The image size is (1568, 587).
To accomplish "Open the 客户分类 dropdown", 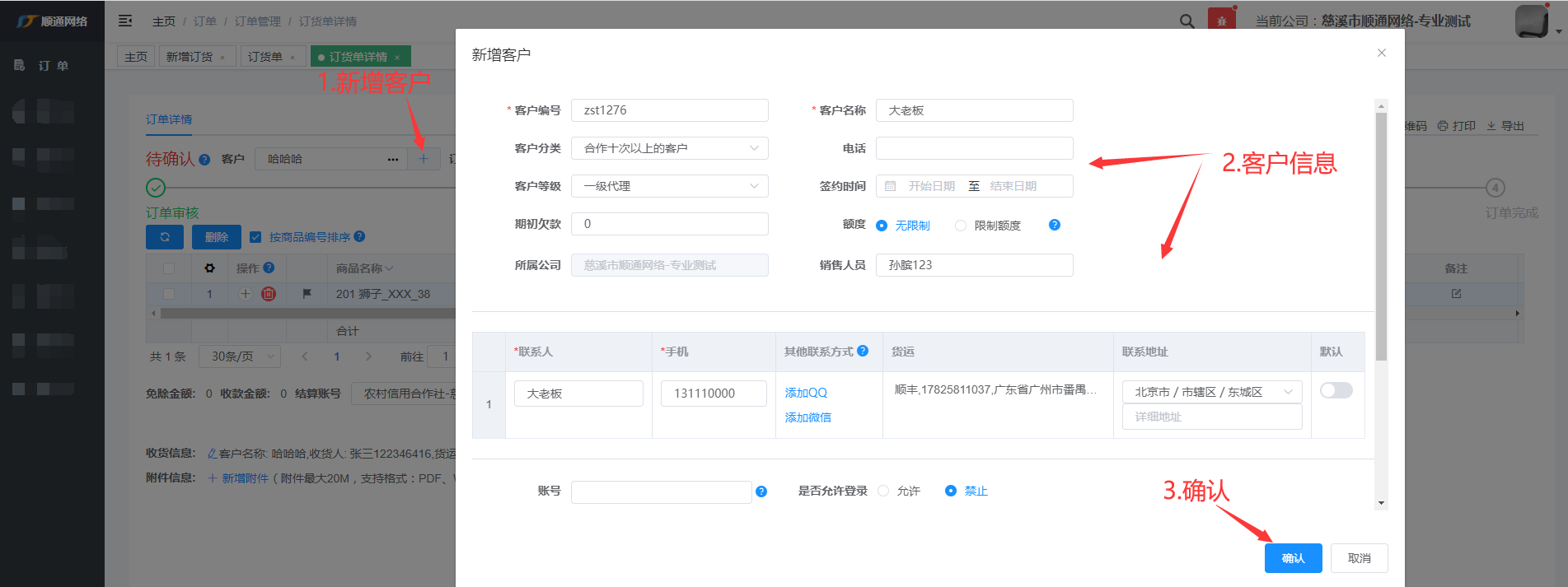I will click(669, 148).
